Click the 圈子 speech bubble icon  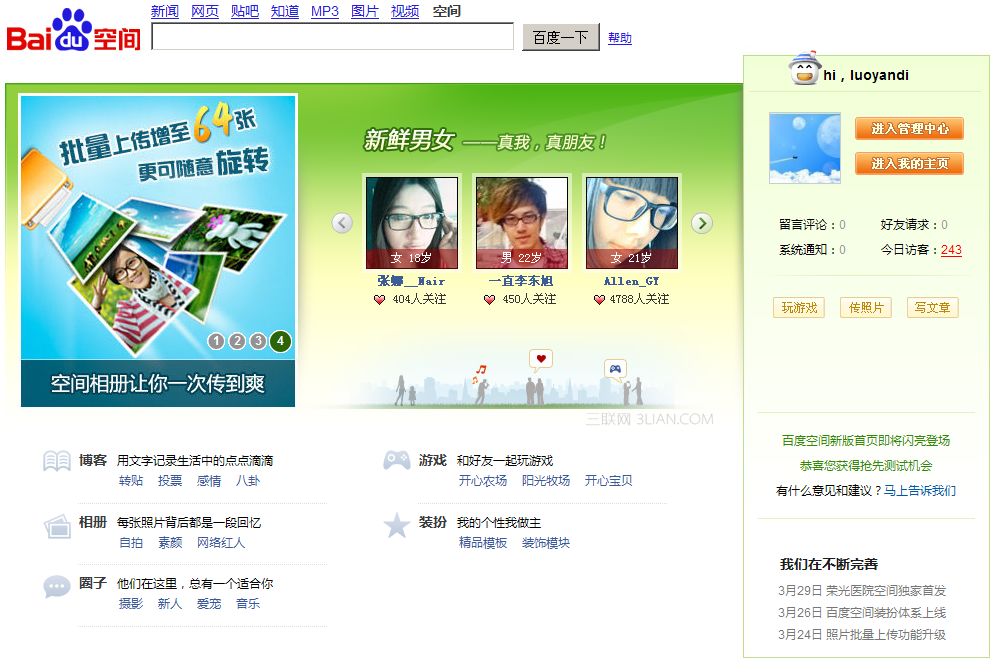[57, 586]
